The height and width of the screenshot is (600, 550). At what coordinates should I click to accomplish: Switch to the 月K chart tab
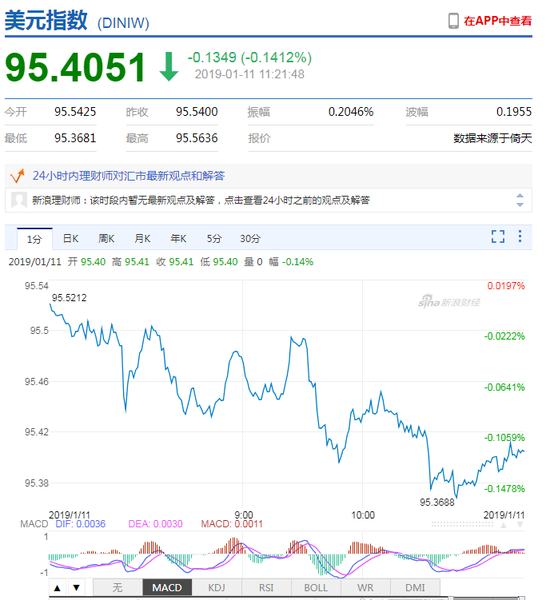point(142,239)
